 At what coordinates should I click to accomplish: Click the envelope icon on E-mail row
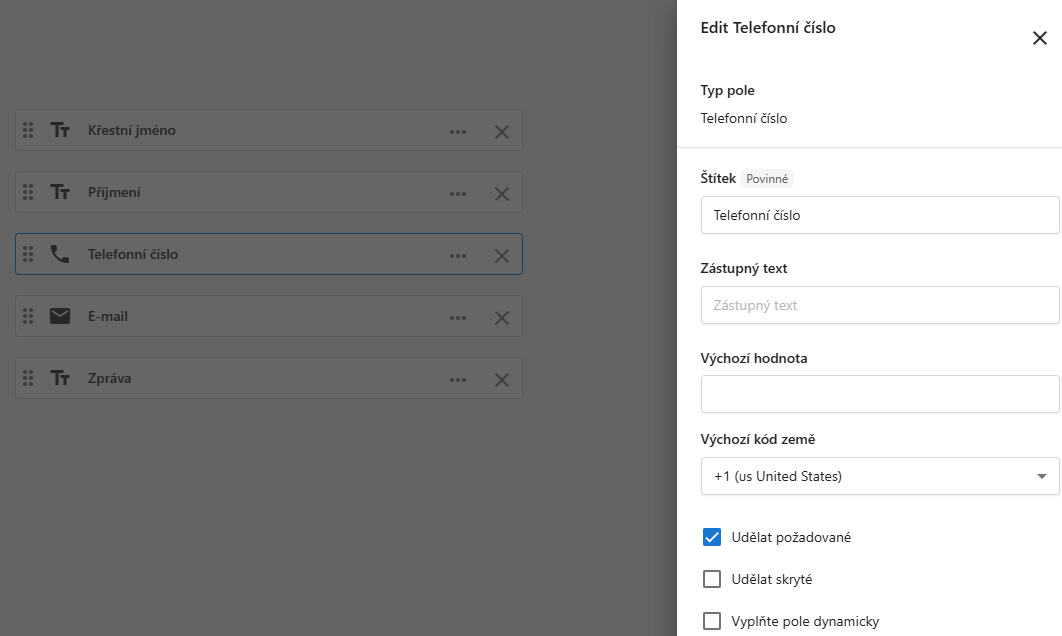60,317
